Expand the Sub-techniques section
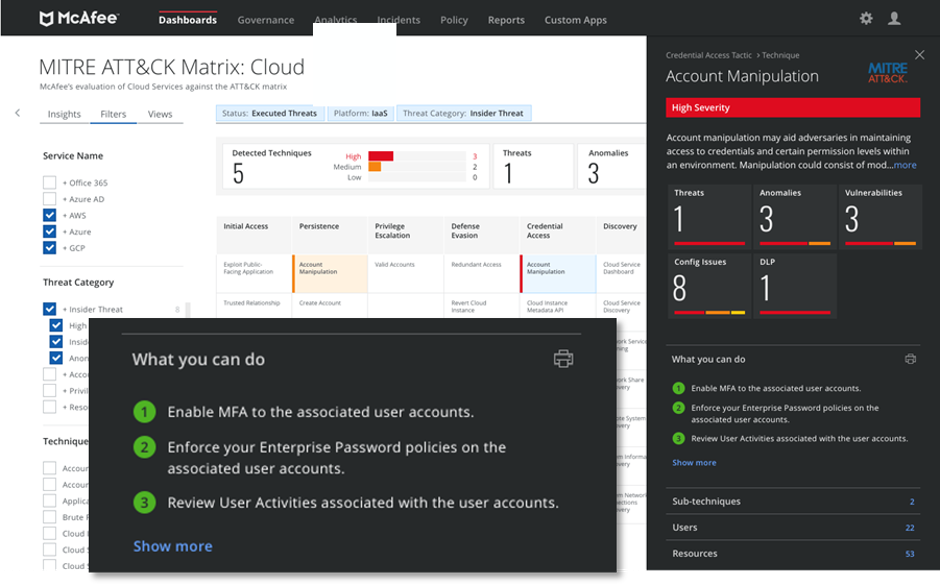The width and height of the screenshot is (940, 586). point(793,501)
